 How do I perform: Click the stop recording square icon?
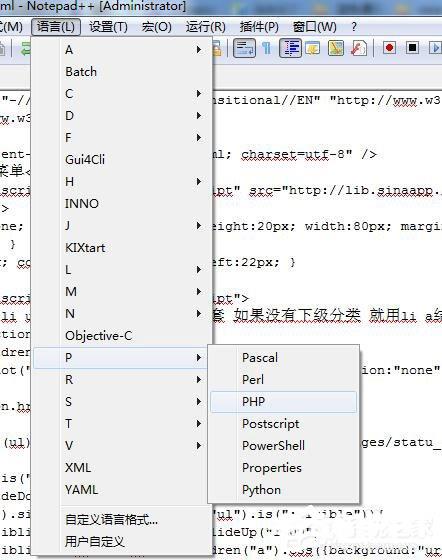412,48
